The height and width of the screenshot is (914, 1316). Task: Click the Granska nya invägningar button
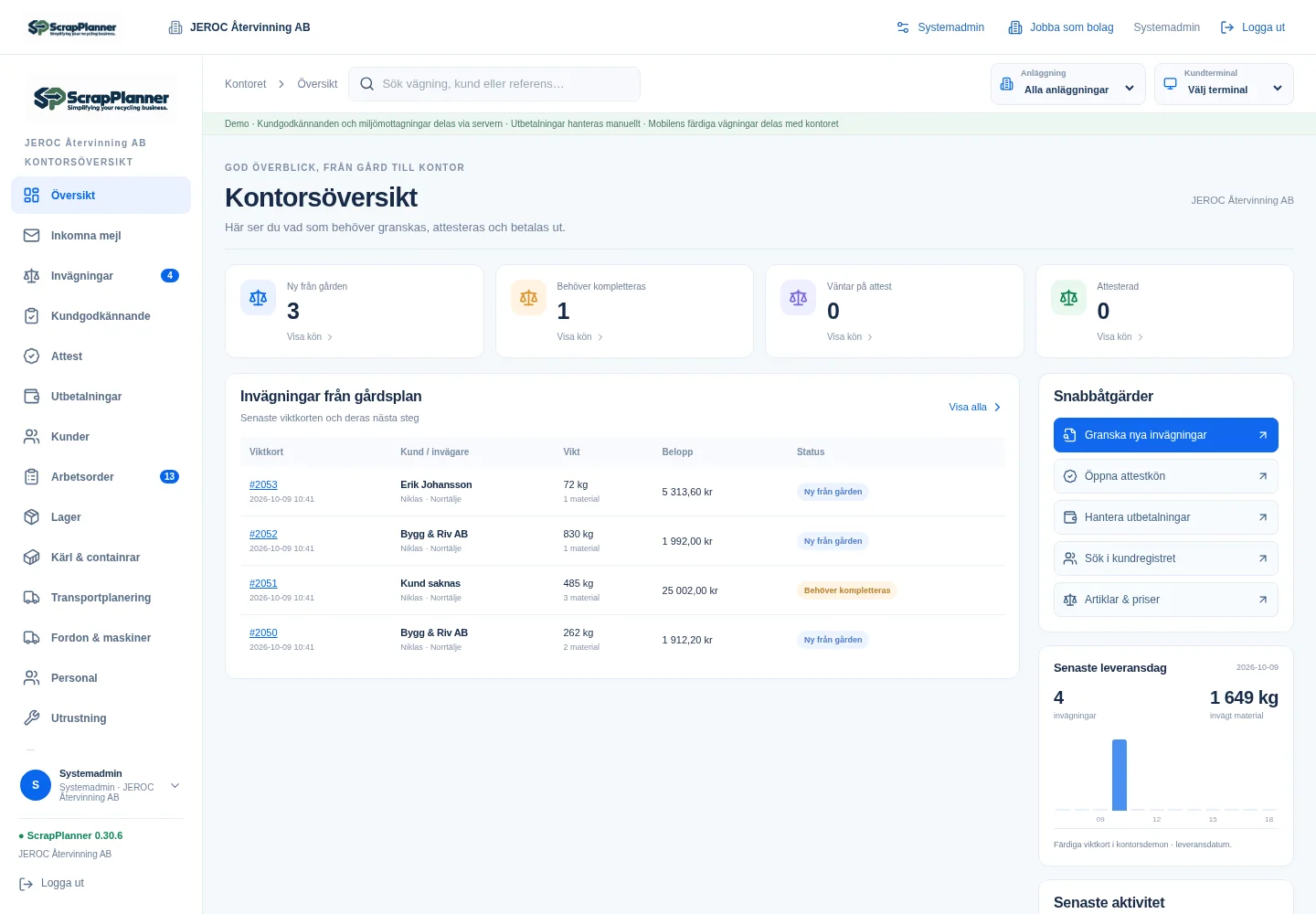click(1165, 435)
